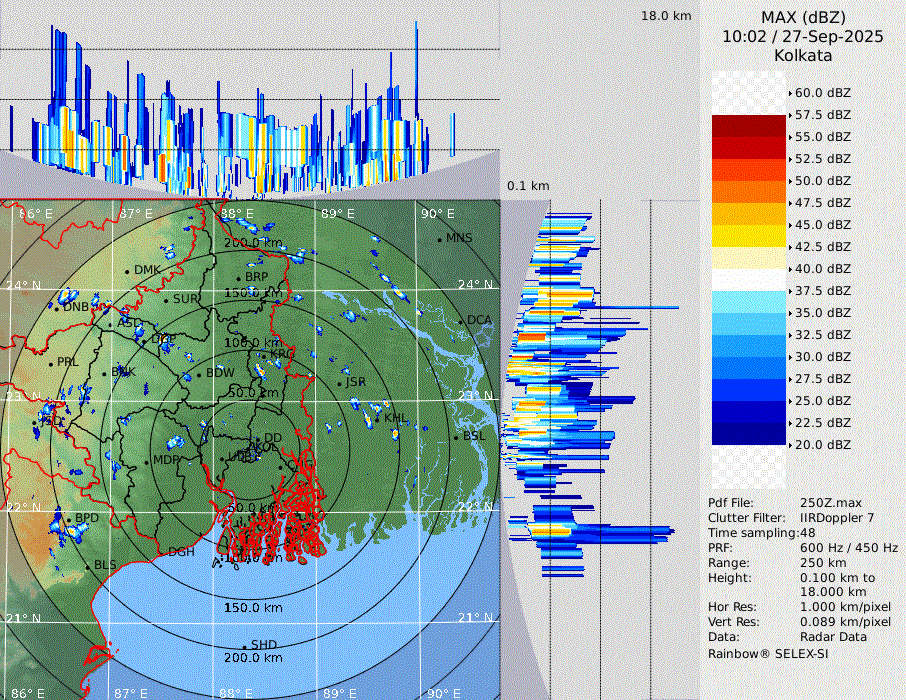Click the JSR station marker
The width and height of the screenshot is (906, 700).
340,383
